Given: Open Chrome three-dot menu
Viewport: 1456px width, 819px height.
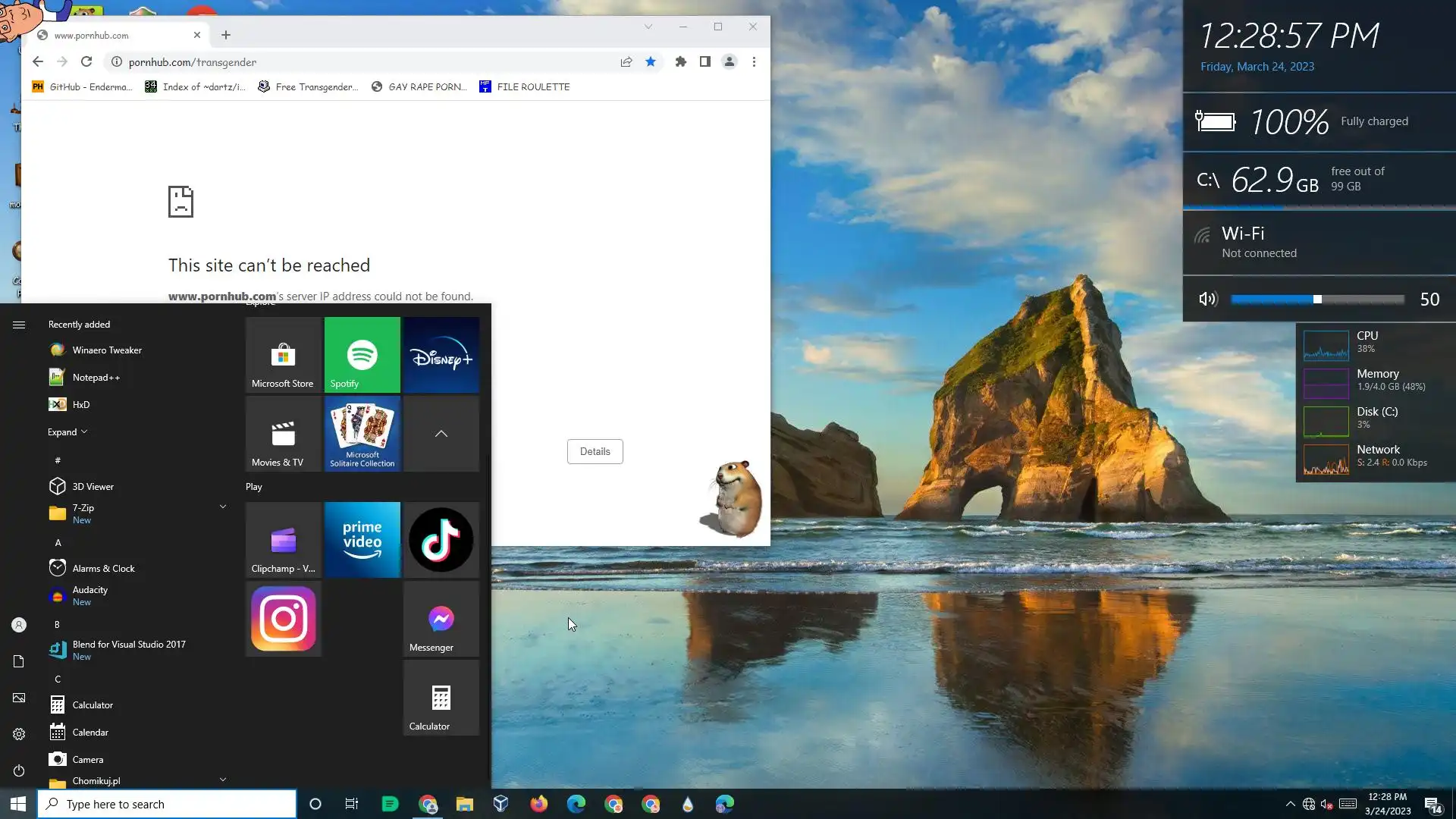Looking at the screenshot, I should [x=754, y=62].
